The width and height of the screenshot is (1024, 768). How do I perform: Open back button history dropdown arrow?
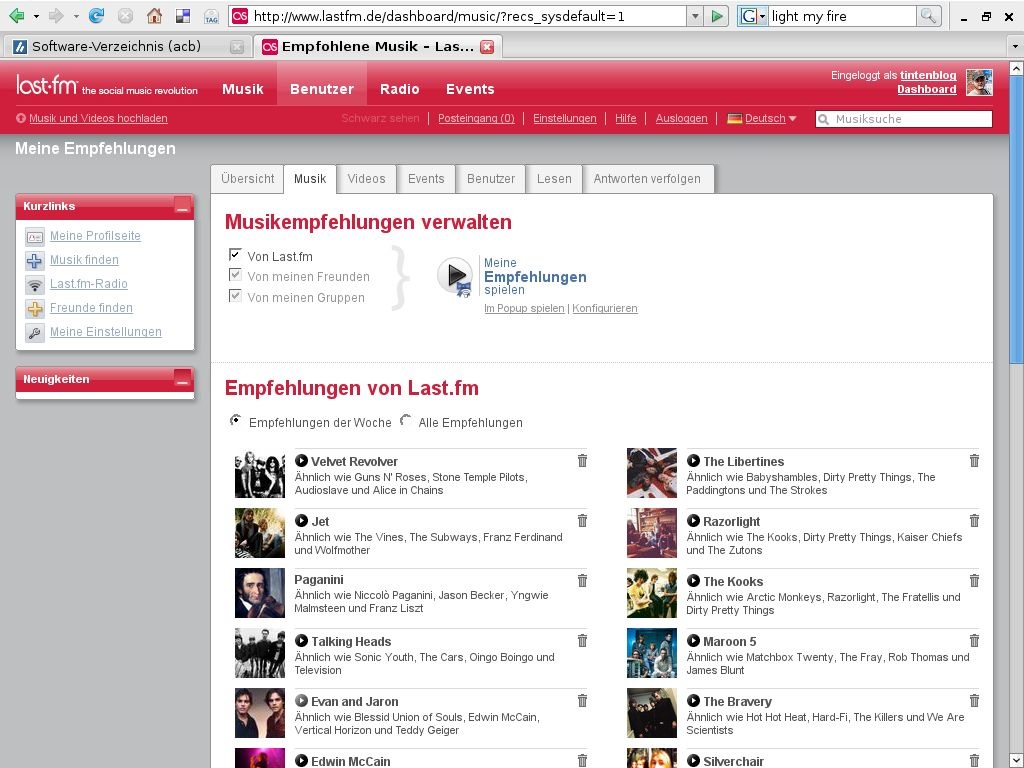(x=37, y=16)
